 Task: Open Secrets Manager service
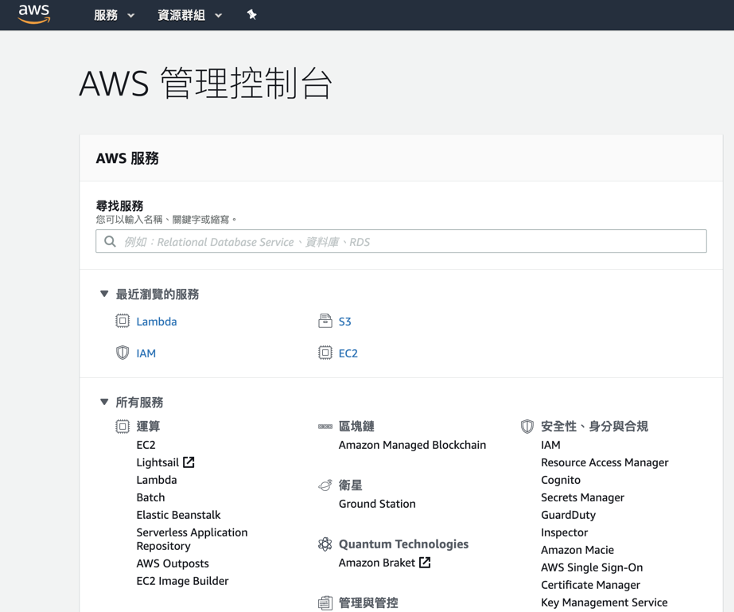pos(583,498)
